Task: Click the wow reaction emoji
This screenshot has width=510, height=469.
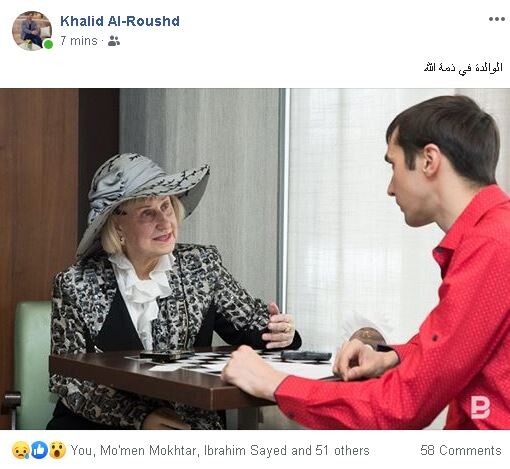Action: tap(57, 450)
